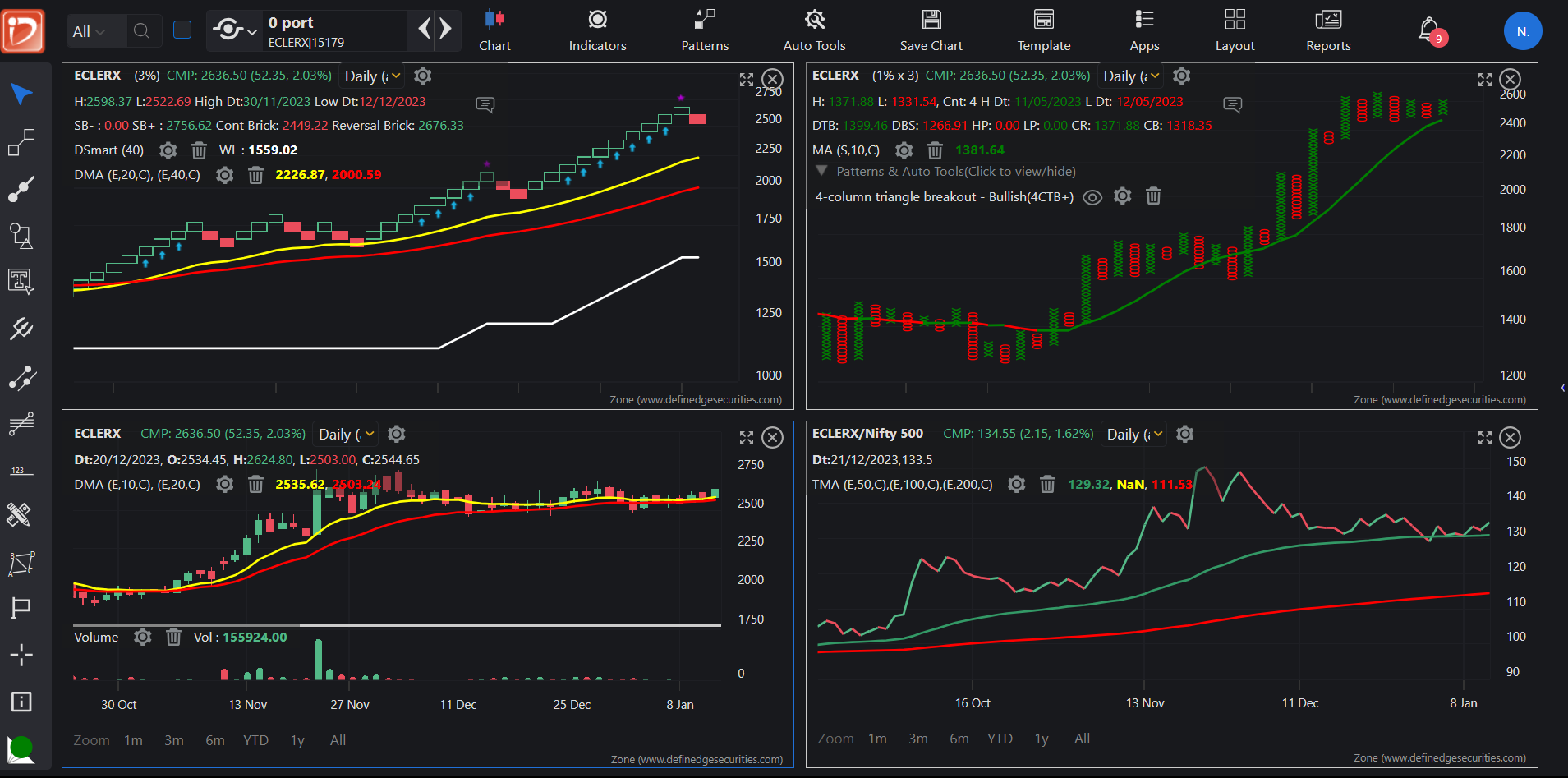Delete 4-column triangle breakout pattern
Viewport: 1568px width, 778px height.
pyautogui.click(x=1153, y=196)
